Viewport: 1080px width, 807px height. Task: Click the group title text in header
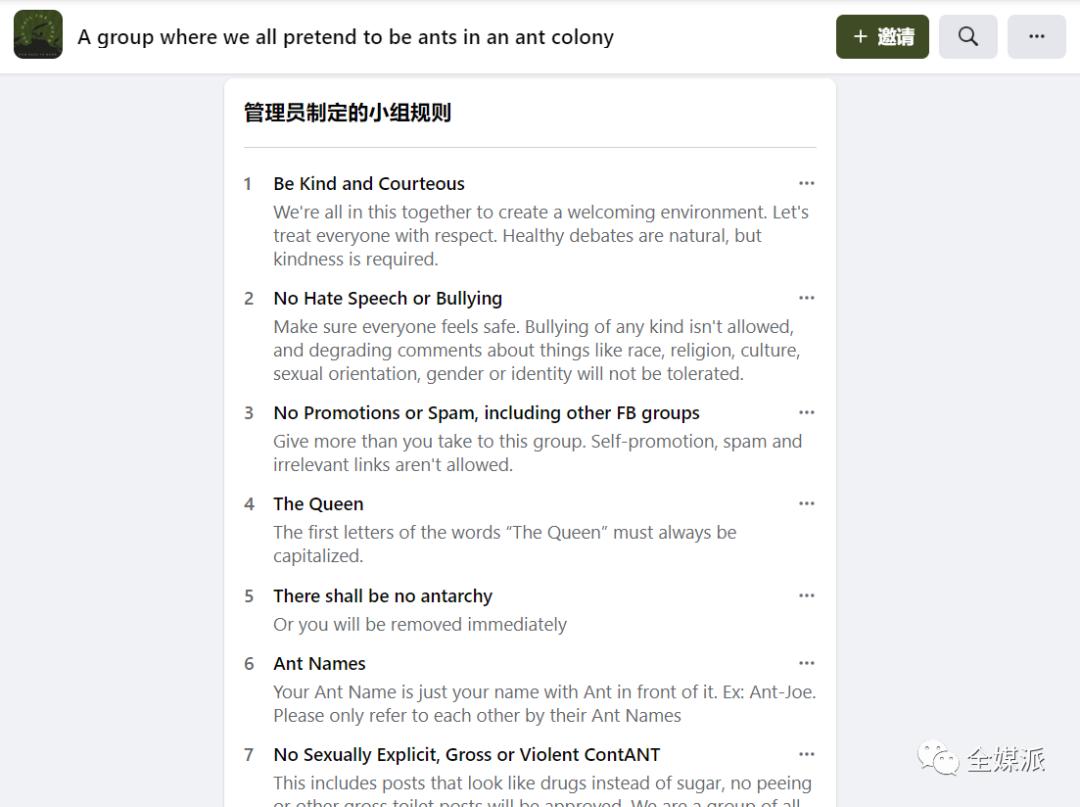[x=345, y=37]
